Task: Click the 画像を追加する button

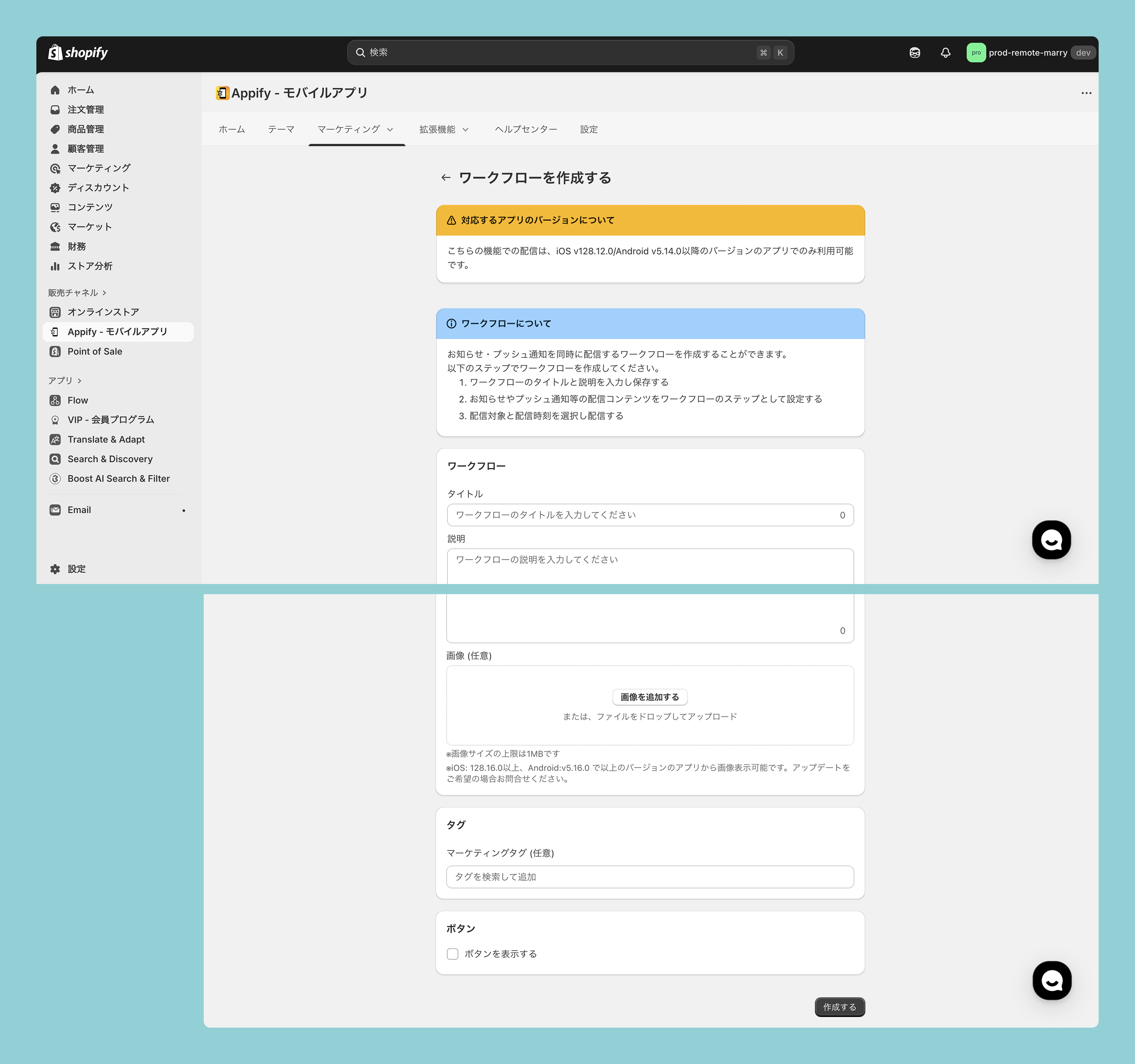Action: tap(650, 697)
